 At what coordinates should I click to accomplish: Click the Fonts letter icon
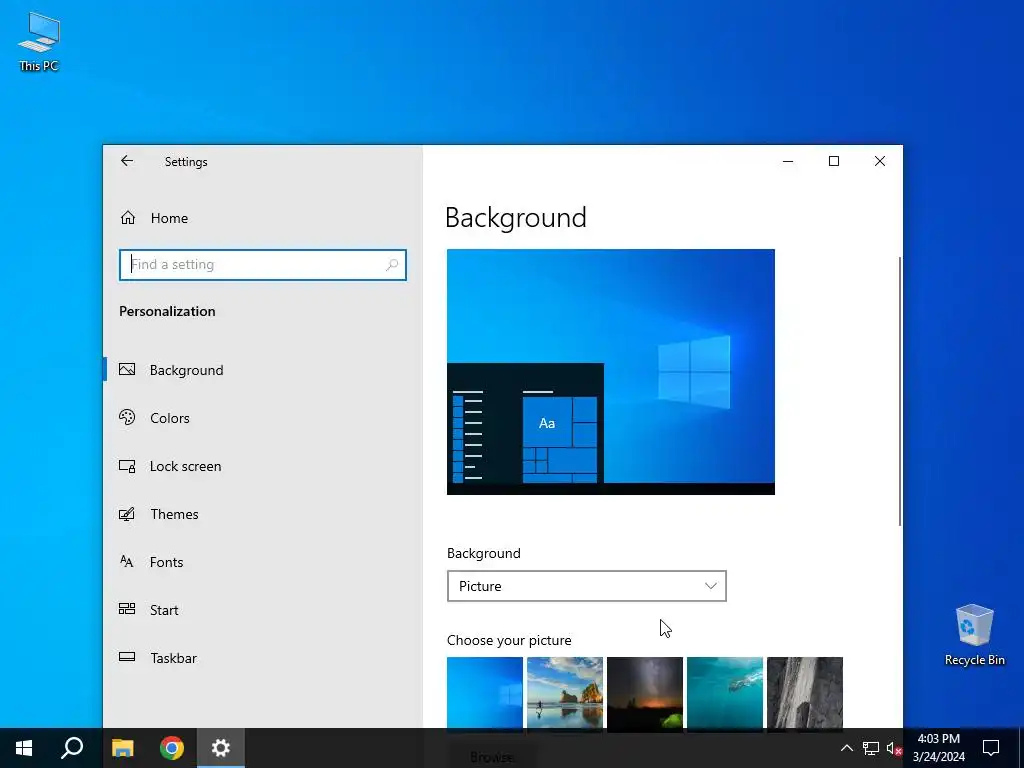coord(127,562)
